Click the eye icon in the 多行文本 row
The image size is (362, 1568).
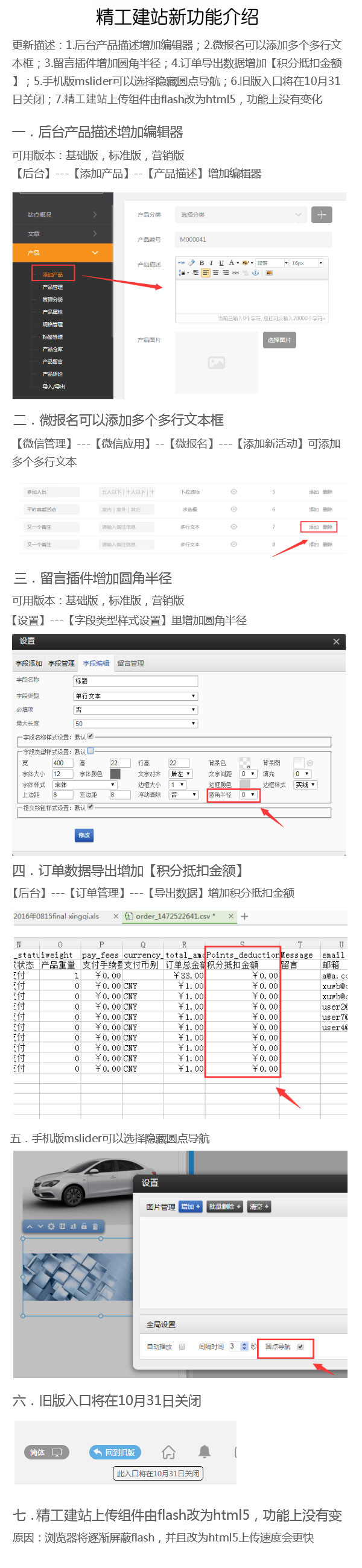click(x=233, y=527)
